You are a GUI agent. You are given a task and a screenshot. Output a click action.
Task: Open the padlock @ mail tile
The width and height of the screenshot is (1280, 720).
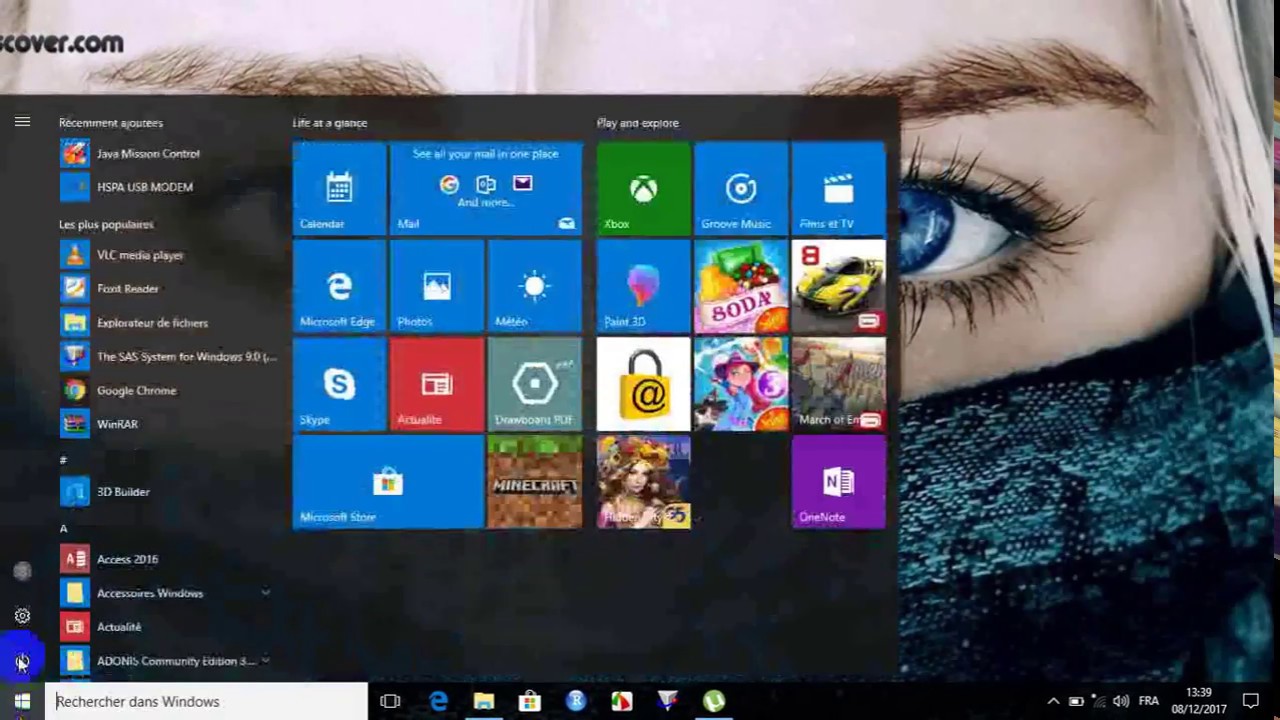click(x=643, y=385)
